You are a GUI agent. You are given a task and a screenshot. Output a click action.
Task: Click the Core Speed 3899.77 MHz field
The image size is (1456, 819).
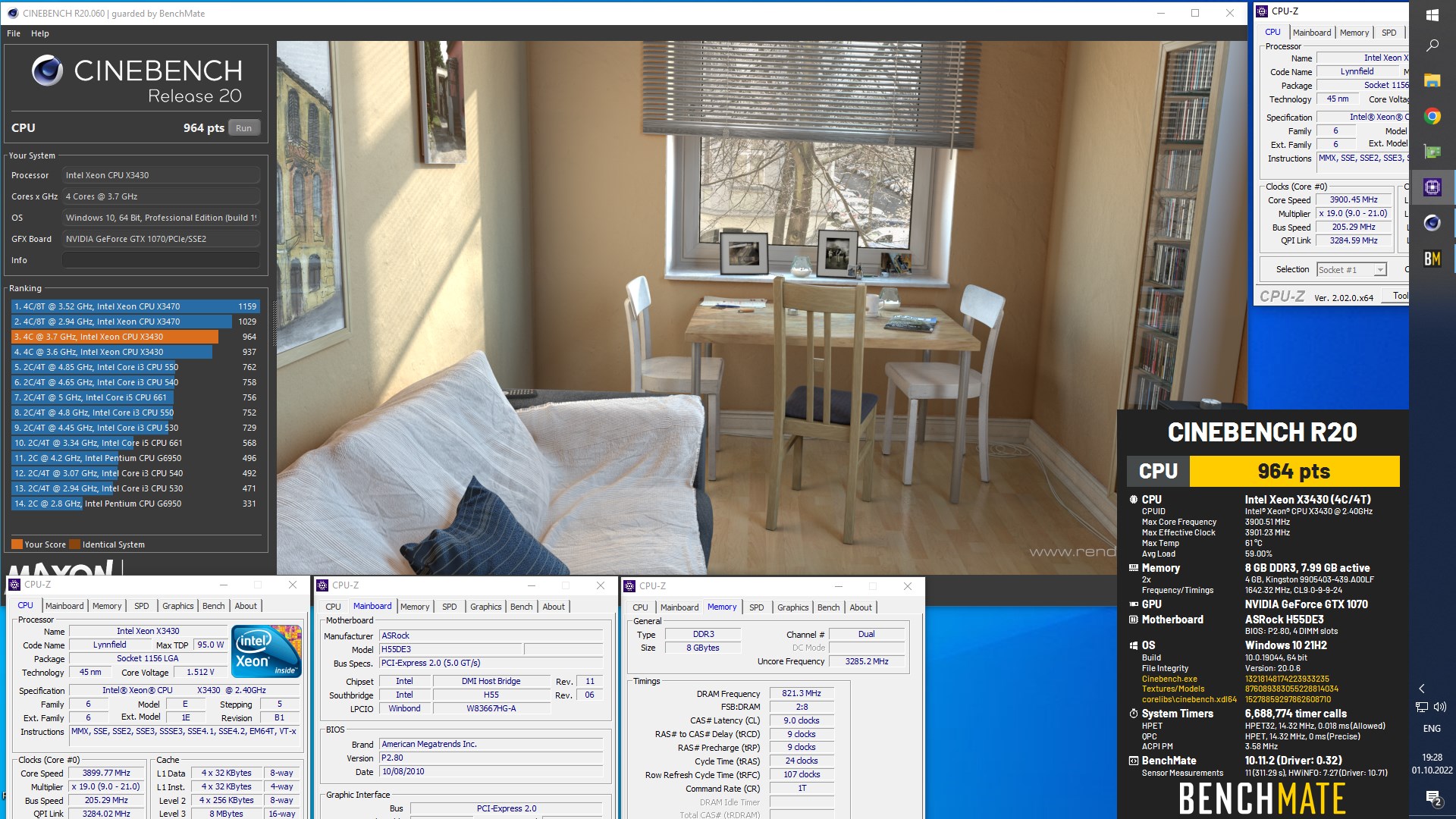tap(106, 773)
